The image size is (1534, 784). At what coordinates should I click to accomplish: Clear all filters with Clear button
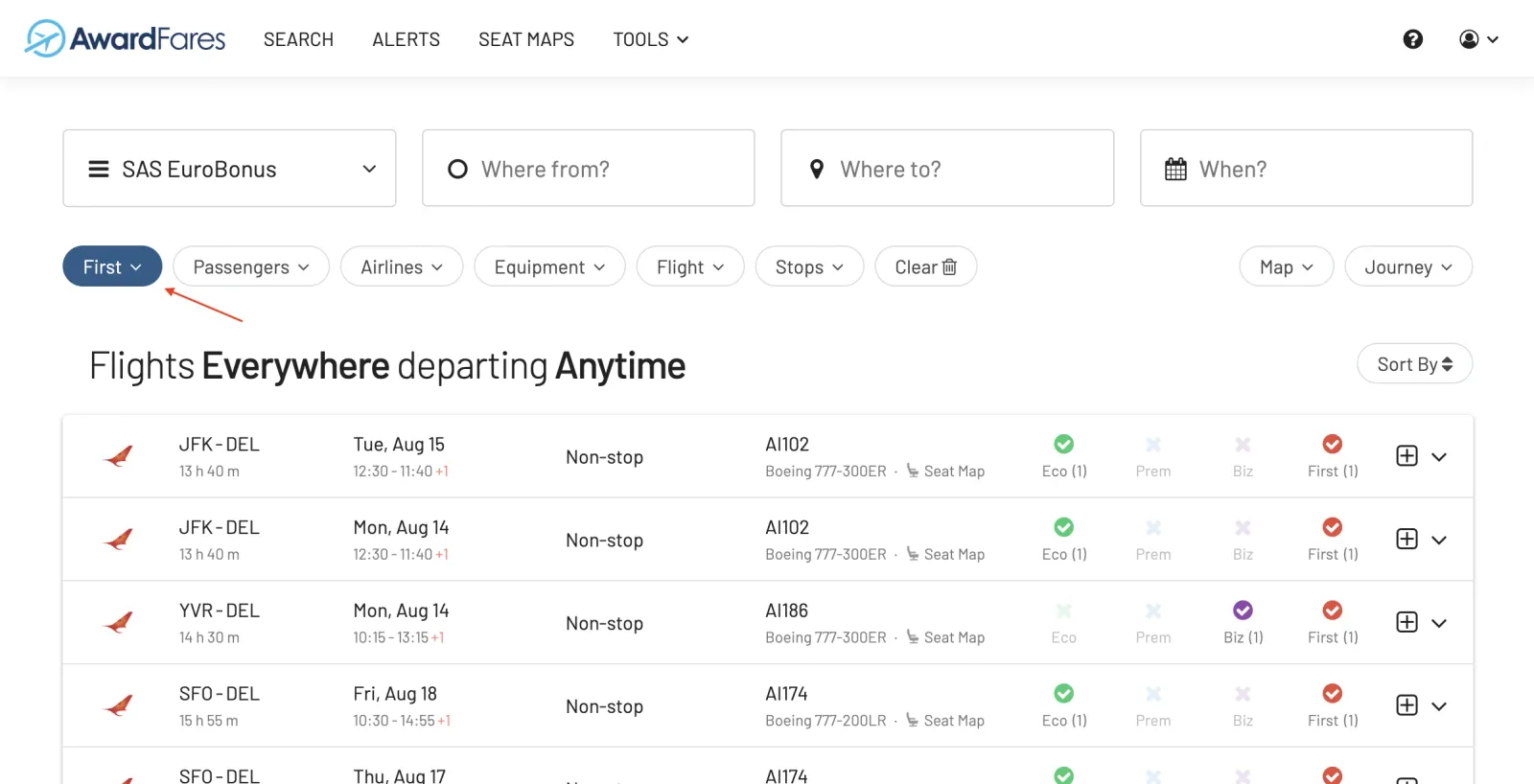point(925,266)
